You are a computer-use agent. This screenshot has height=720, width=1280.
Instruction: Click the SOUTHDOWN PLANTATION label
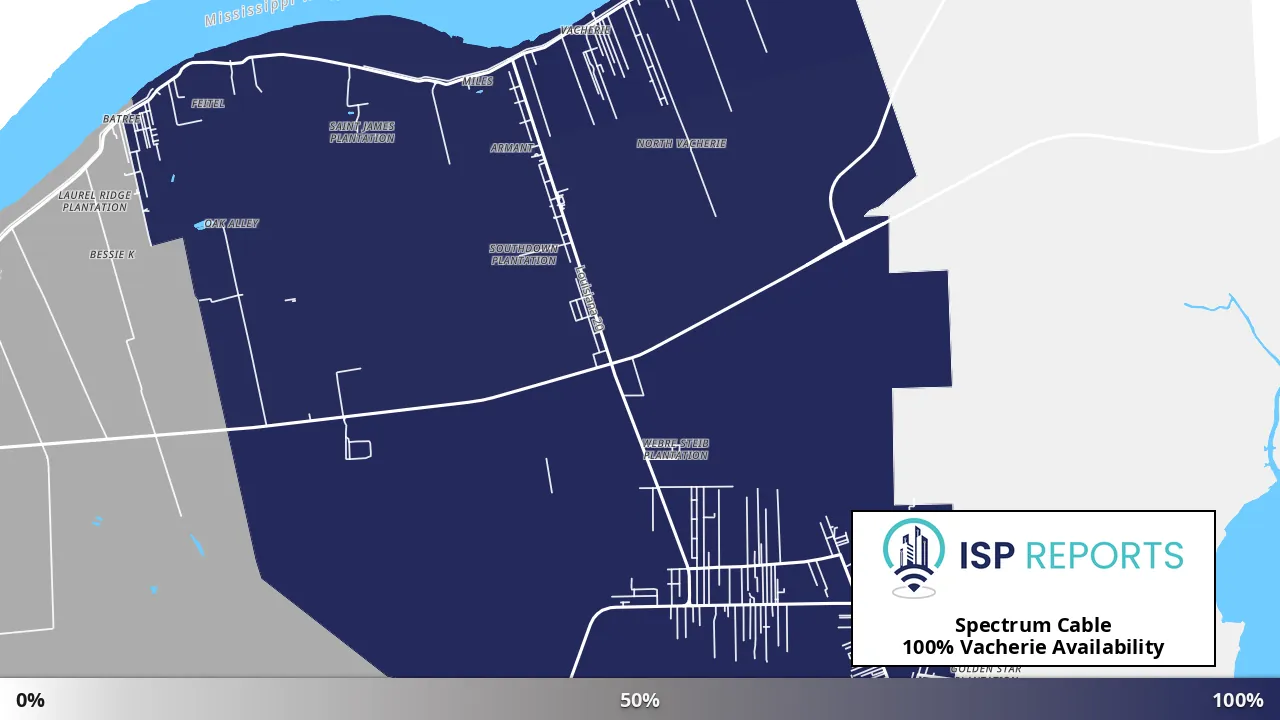click(524, 254)
